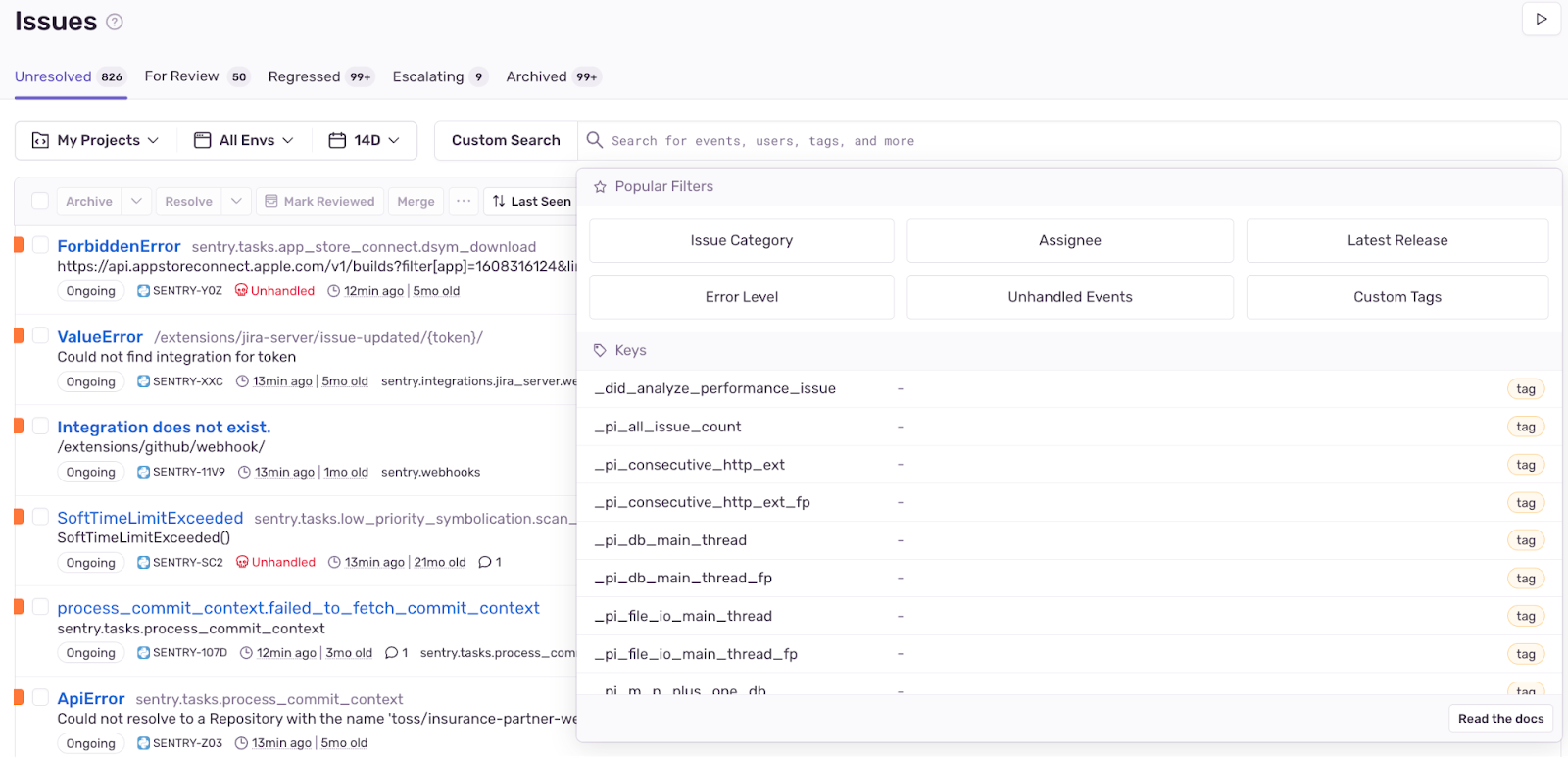Open the My Projects dropdown
The image size is (1568, 758).
click(x=96, y=140)
